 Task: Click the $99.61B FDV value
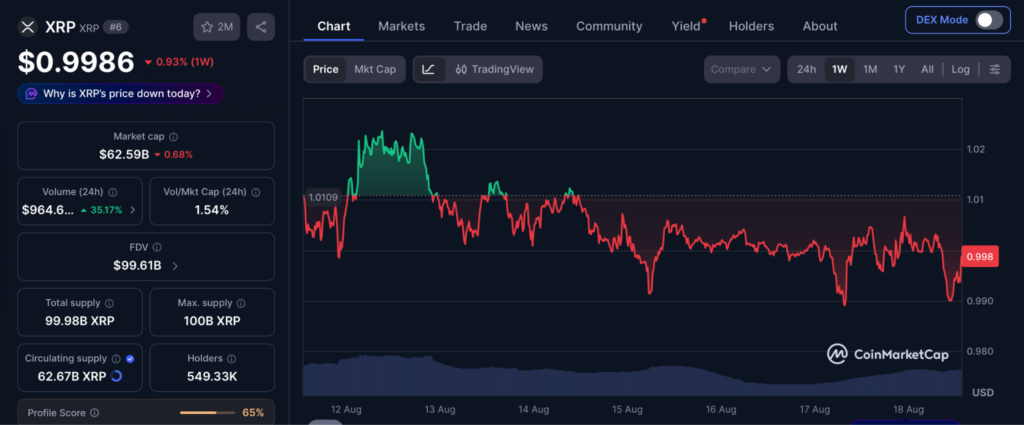pos(137,266)
